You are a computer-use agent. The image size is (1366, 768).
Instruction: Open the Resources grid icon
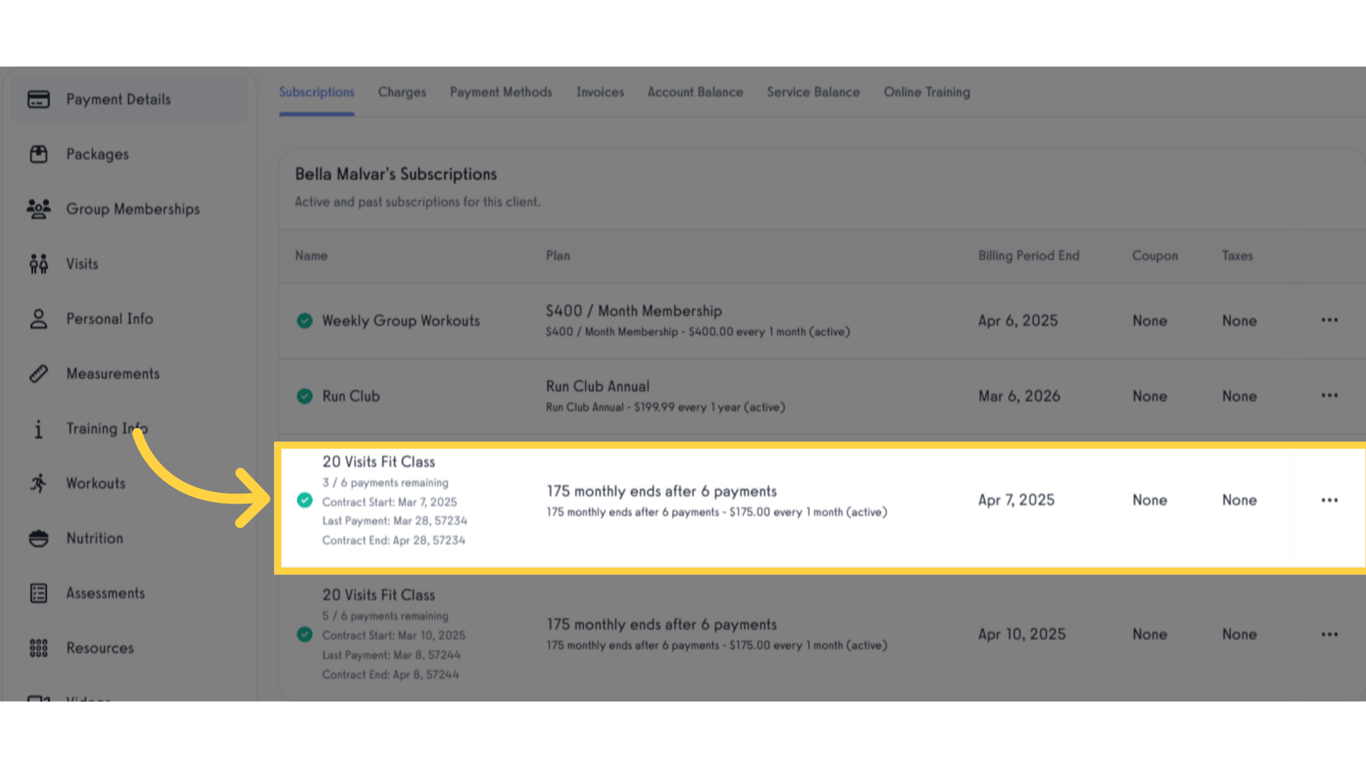coord(38,648)
